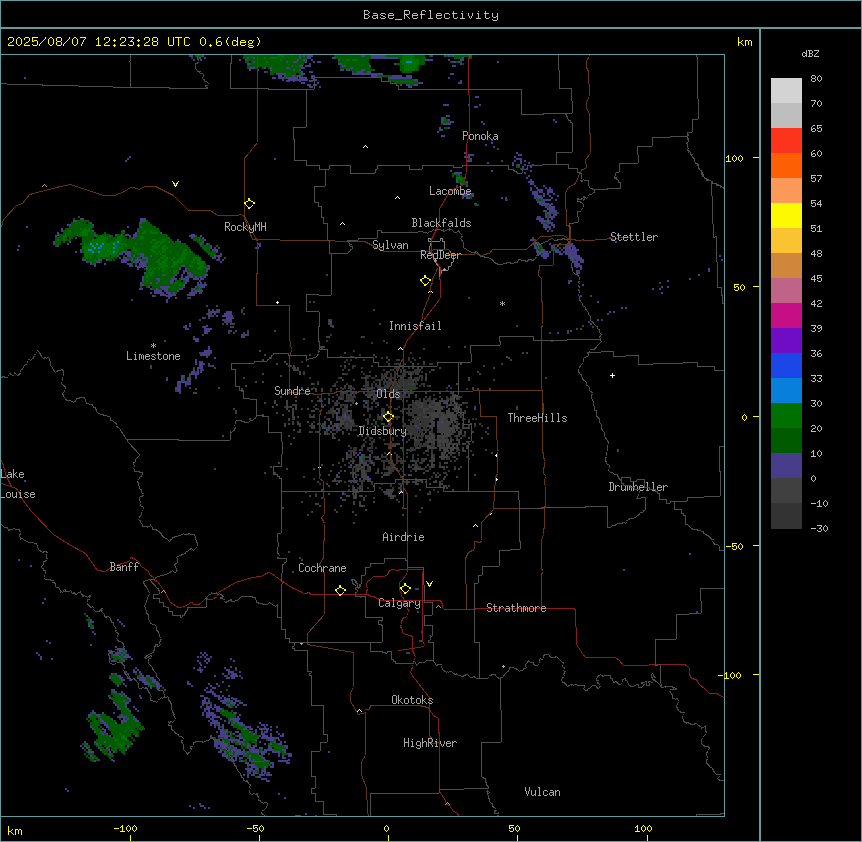This screenshot has width=862, height=842.
Task: Click the Vulcan label
Action: click(x=543, y=792)
